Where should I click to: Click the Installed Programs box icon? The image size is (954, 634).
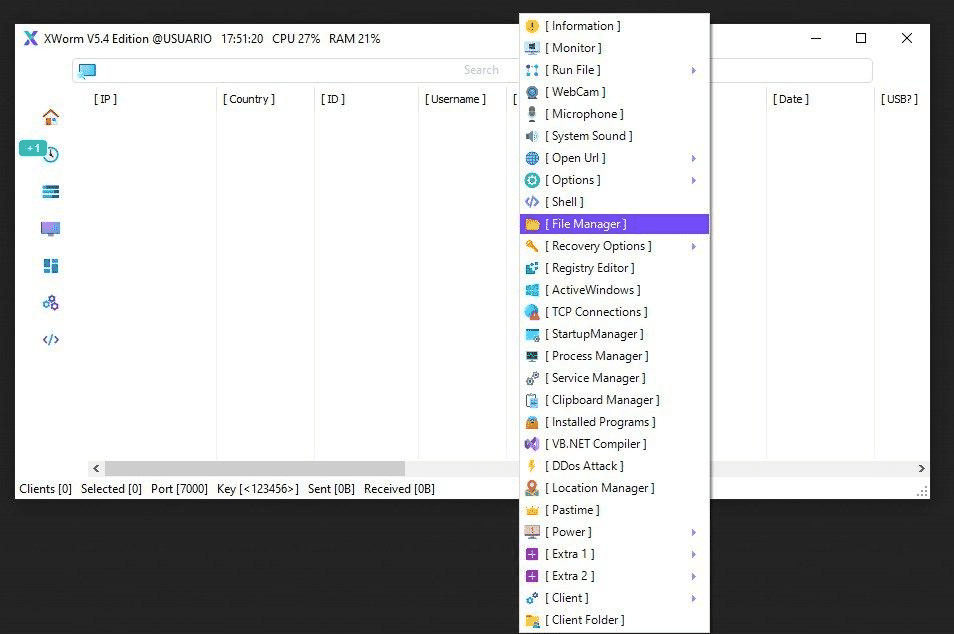click(x=532, y=422)
